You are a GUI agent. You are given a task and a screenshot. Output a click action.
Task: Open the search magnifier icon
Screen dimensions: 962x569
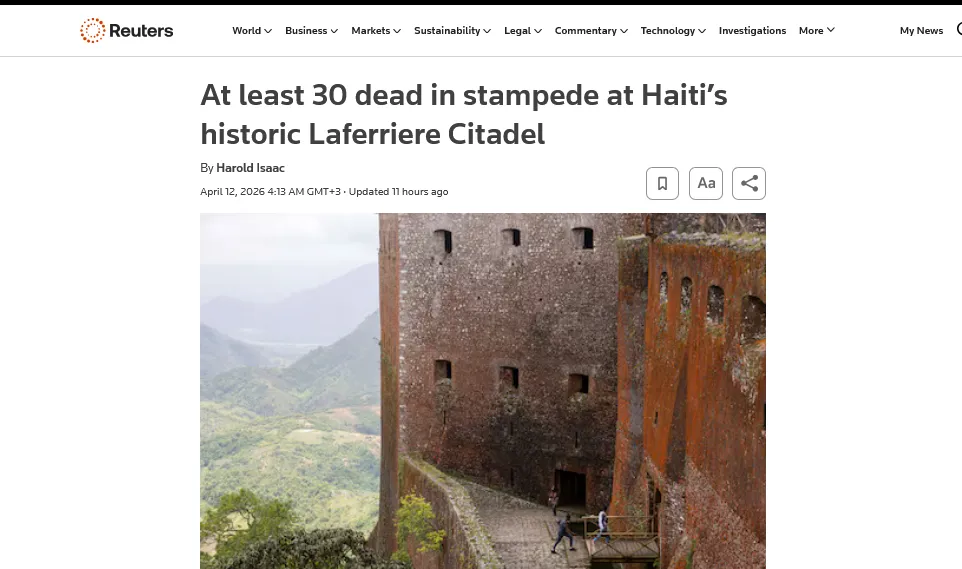pos(959,29)
